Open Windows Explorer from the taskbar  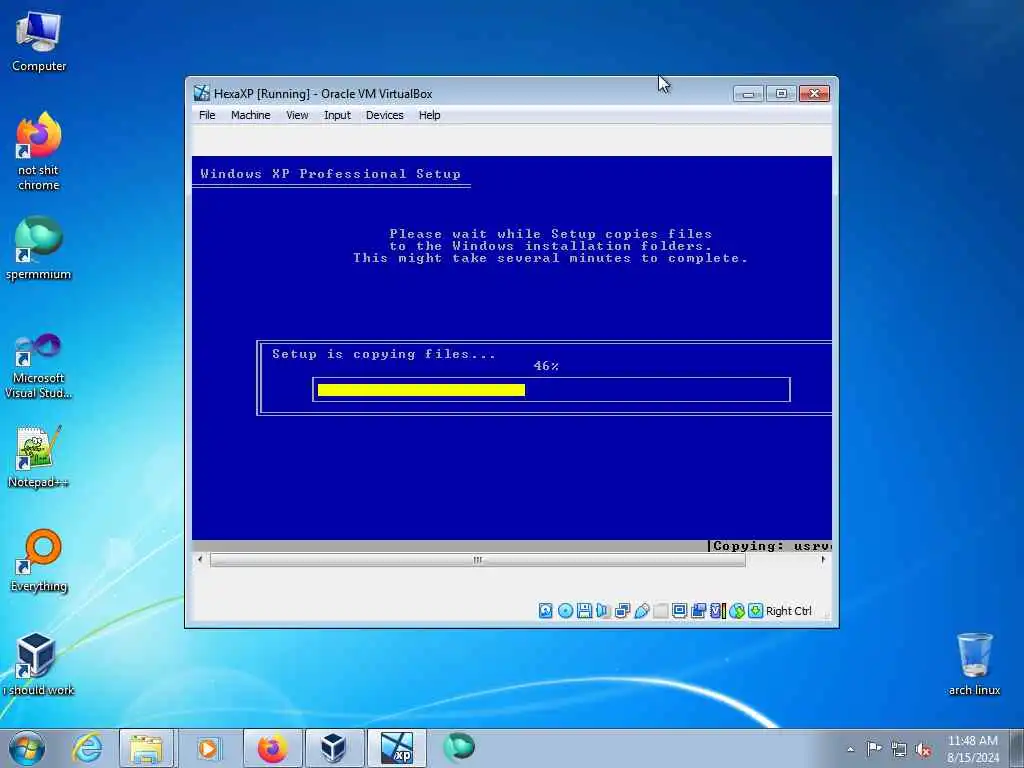click(x=146, y=748)
